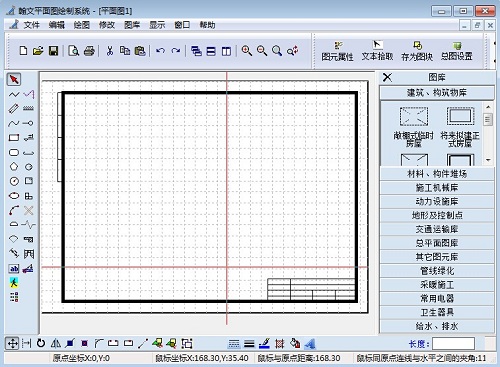Image resolution: width=500 pixels, height=367 pixels.
Task: Open print preview from toolbar
Action: [74, 51]
